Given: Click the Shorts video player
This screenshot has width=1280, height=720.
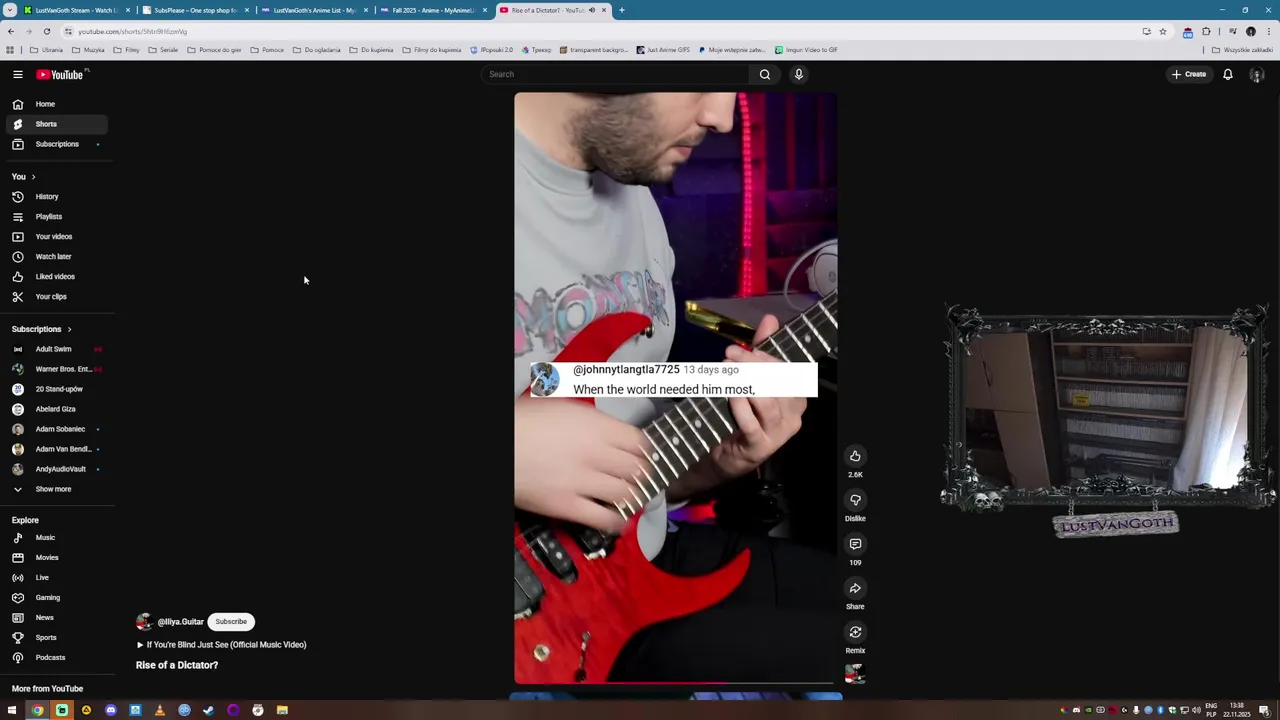Looking at the screenshot, I should (676, 389).
